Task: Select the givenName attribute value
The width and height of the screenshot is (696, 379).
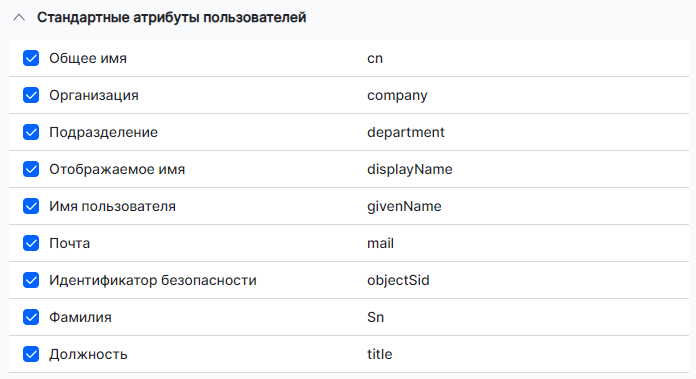Action: click(x=404, y=206)
